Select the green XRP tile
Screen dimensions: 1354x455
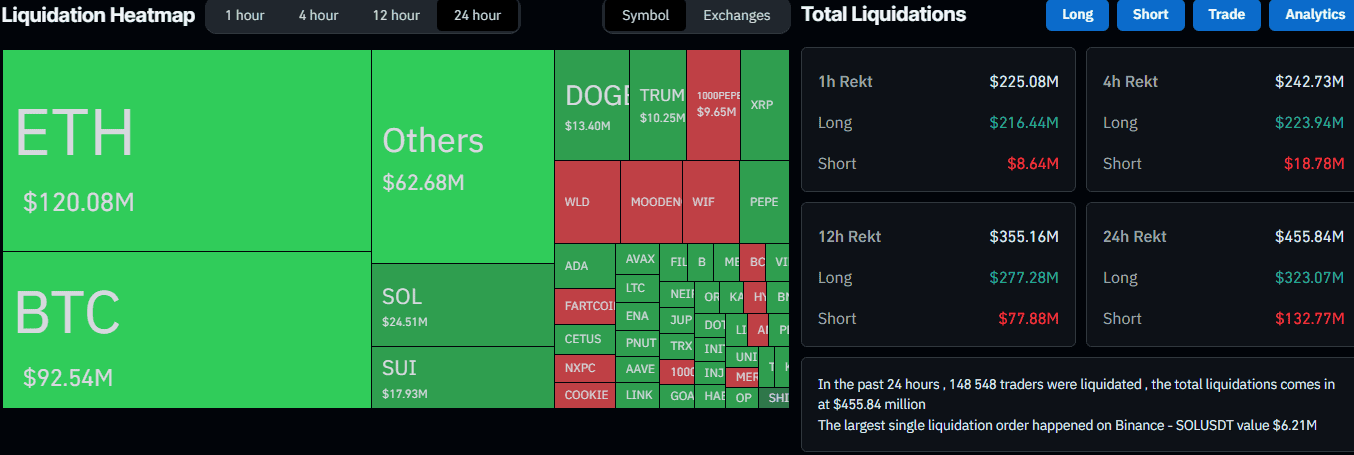coord(764,105)
